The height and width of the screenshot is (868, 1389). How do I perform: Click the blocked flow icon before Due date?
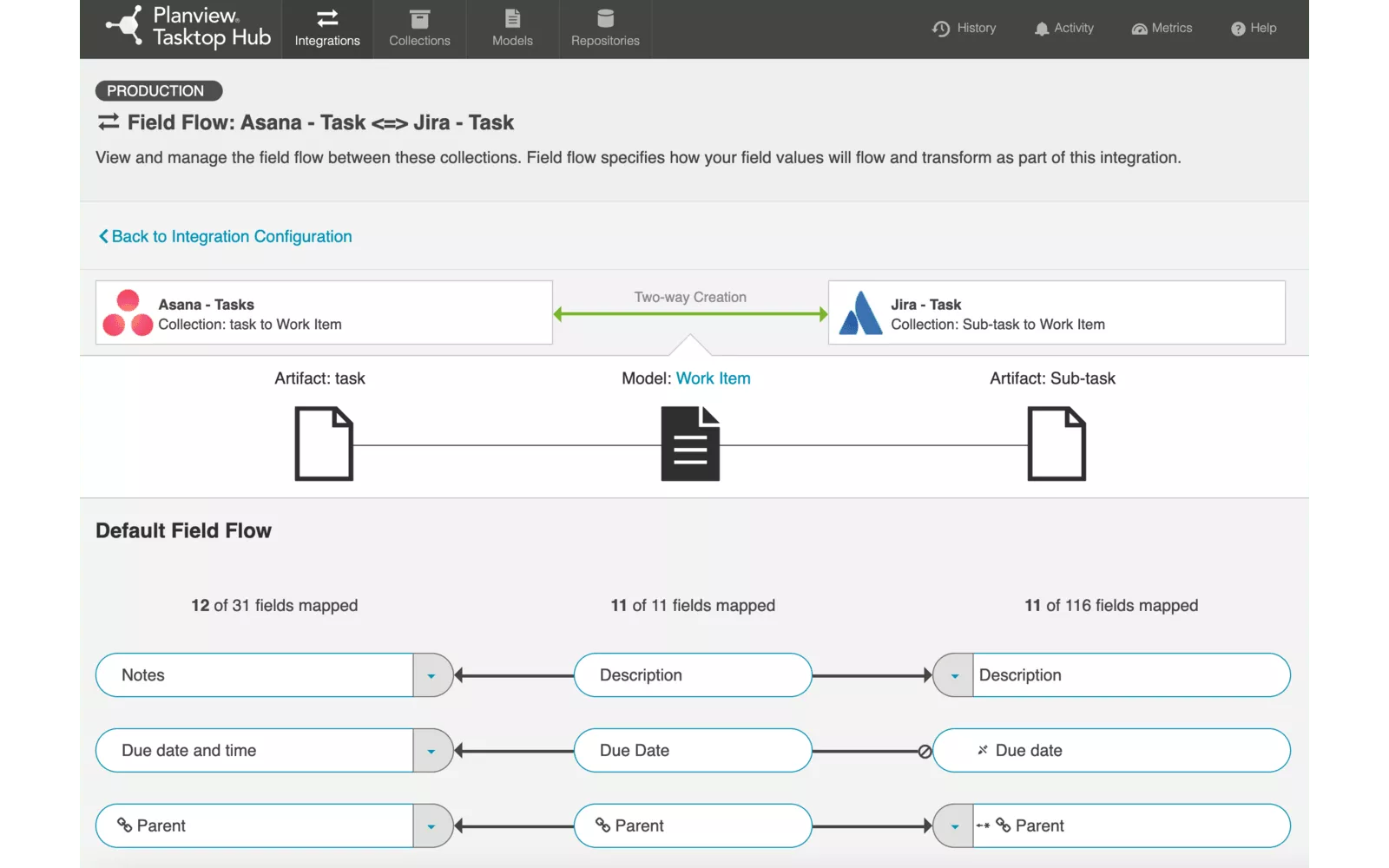[925, 752]
